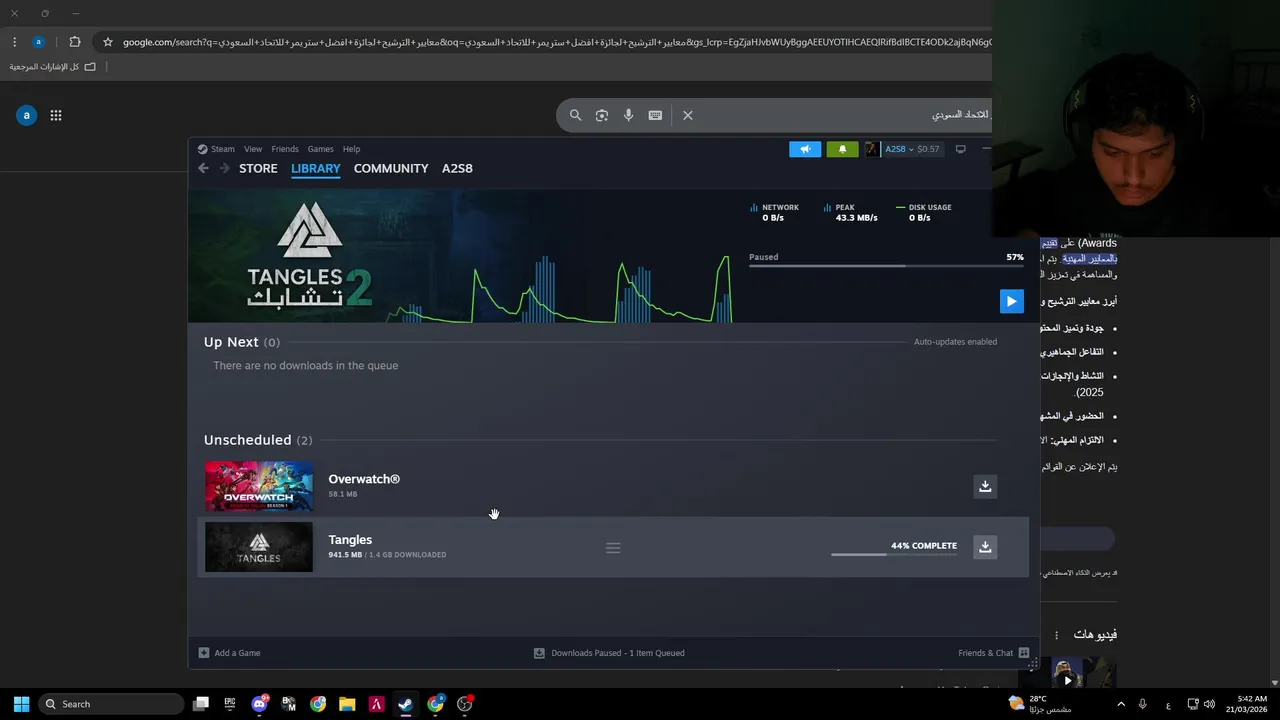The image size is (1280, 720).
Task: Play the video thumbnail in Google results
Action: pos(1067,680)
